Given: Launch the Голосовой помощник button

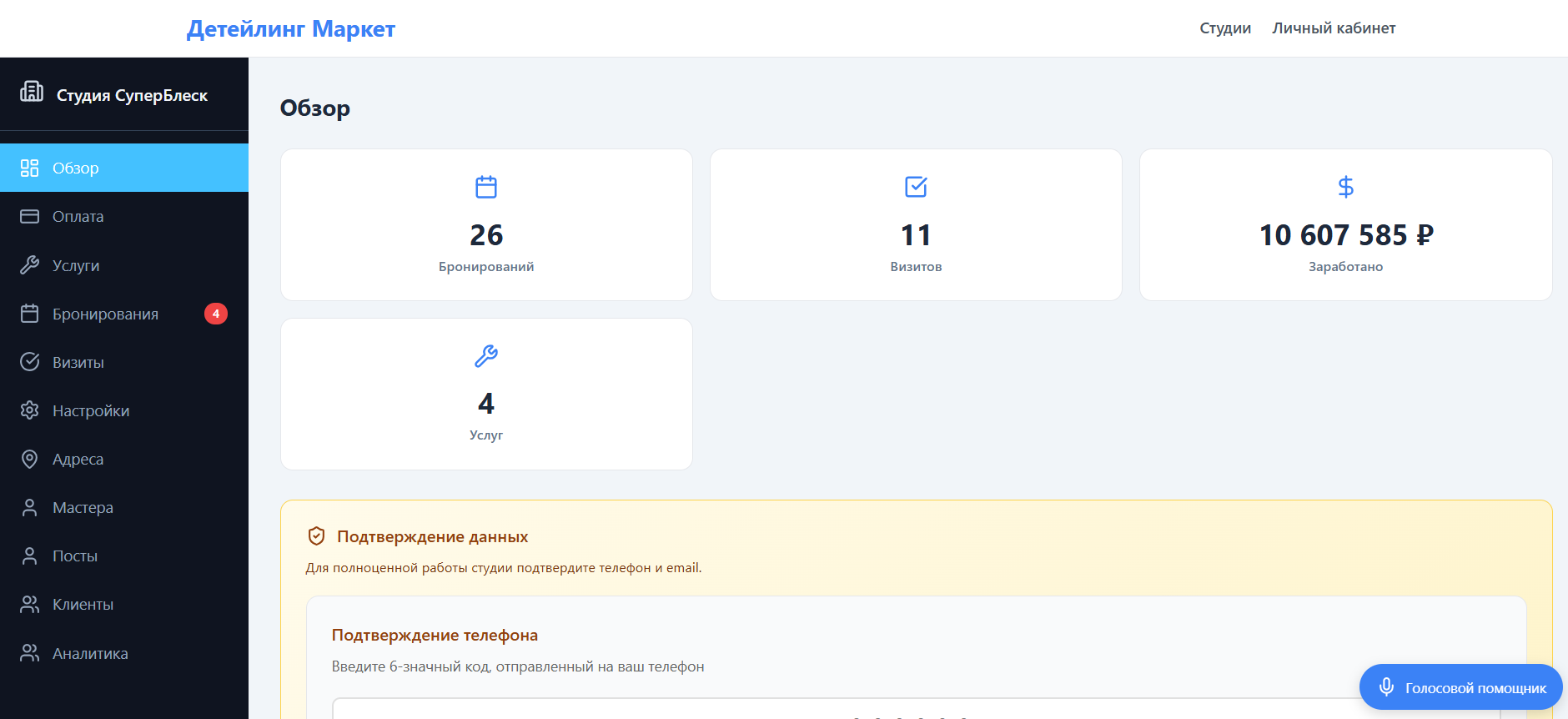Looking at the screenshot, I should coord(1461,687).
